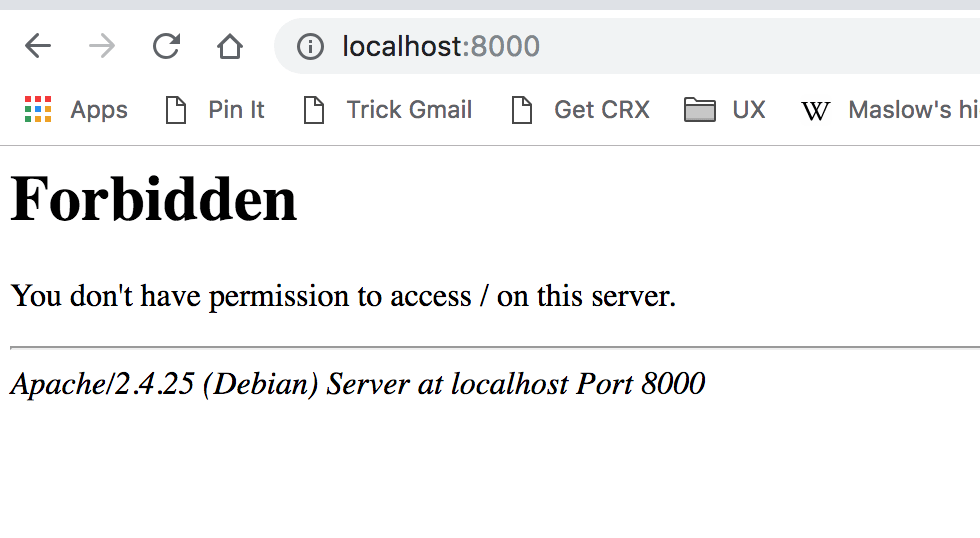
Task: Select the Apps bookmark label
Action: click(x=99, y=111)
